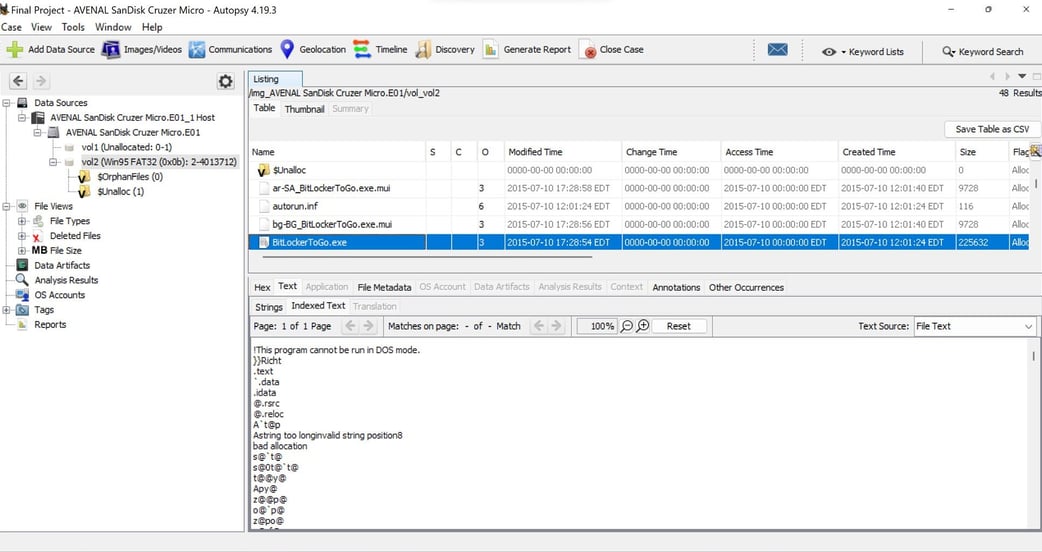The width and height of the screenshot is (1042, 552).
Task: Switch to the Thumbnail tab
Action: (x=304, y=109)
